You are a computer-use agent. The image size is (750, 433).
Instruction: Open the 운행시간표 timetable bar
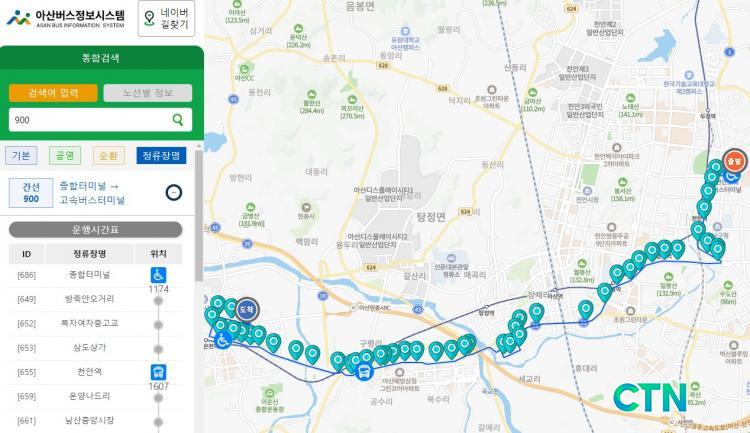[x=96, y=230]
